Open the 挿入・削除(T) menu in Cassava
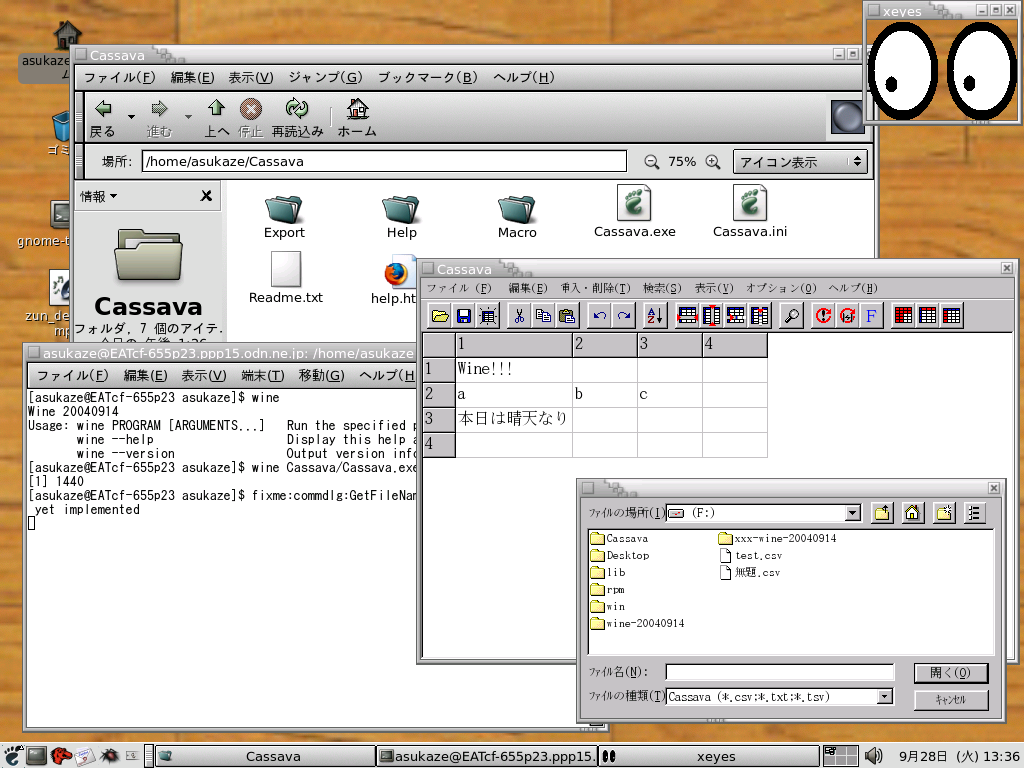Viewport: 1024px width, 768px height. [x=596, y=288]
